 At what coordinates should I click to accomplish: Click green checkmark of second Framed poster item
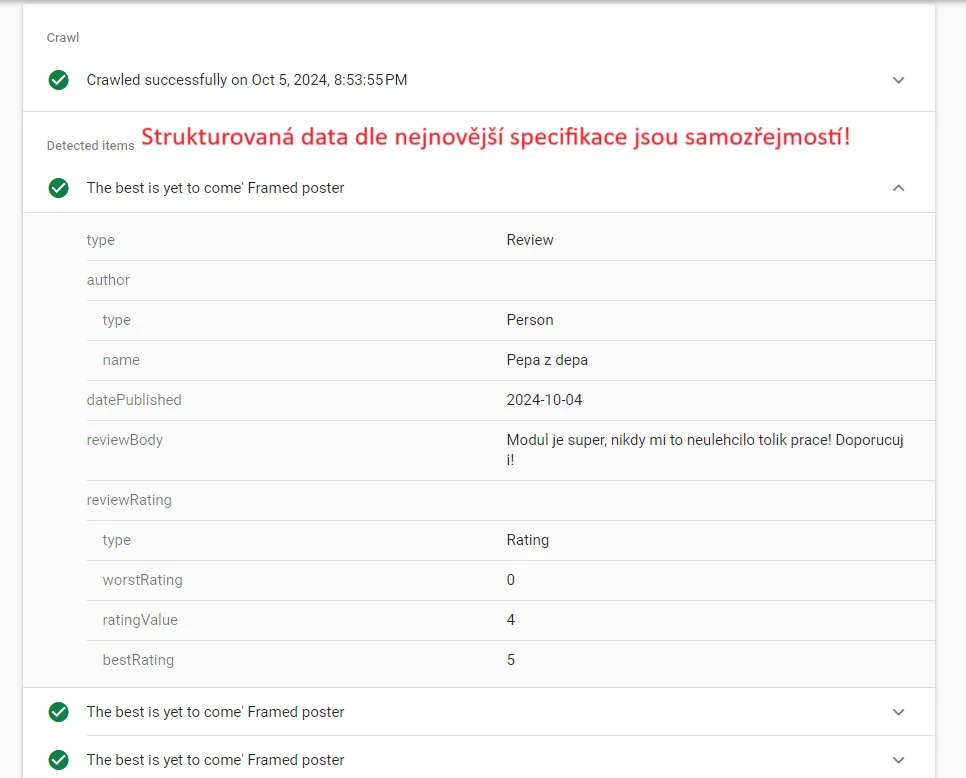tap(59, 712)
